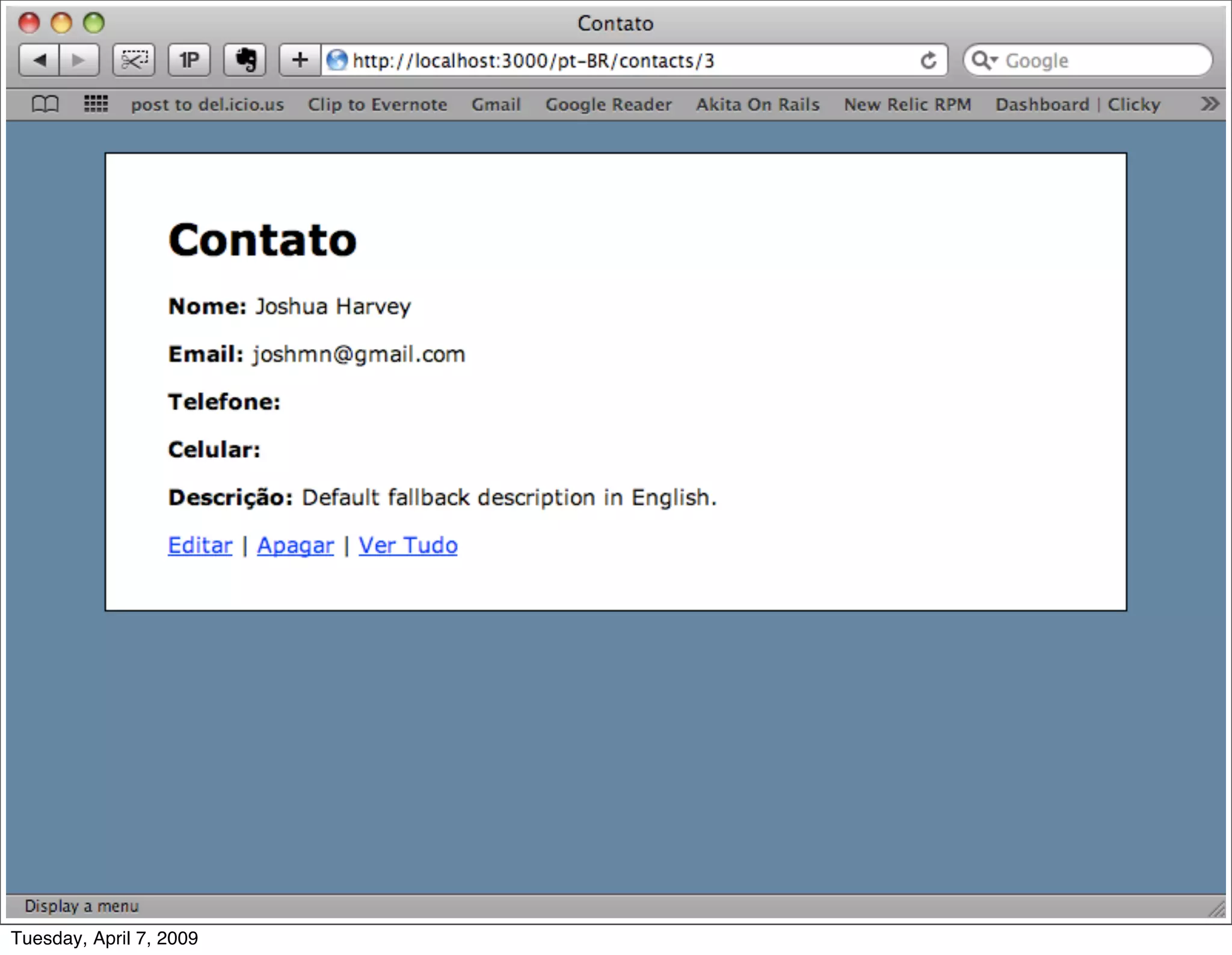Show Top Sites grid icon
This screenshot has width=1232, height=955.
coord(96,104)
